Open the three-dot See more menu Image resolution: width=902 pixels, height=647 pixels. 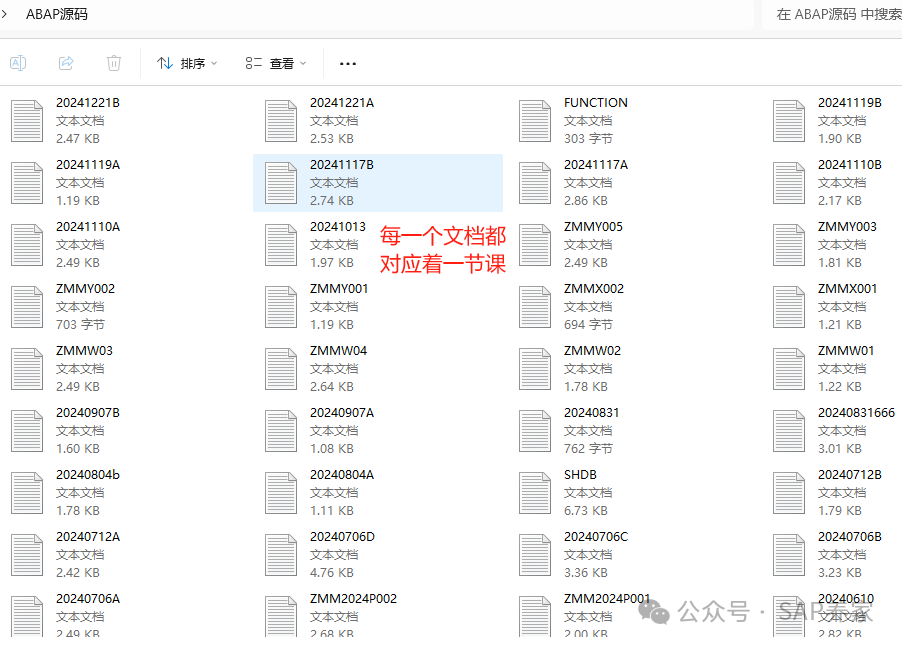[347, 63]
